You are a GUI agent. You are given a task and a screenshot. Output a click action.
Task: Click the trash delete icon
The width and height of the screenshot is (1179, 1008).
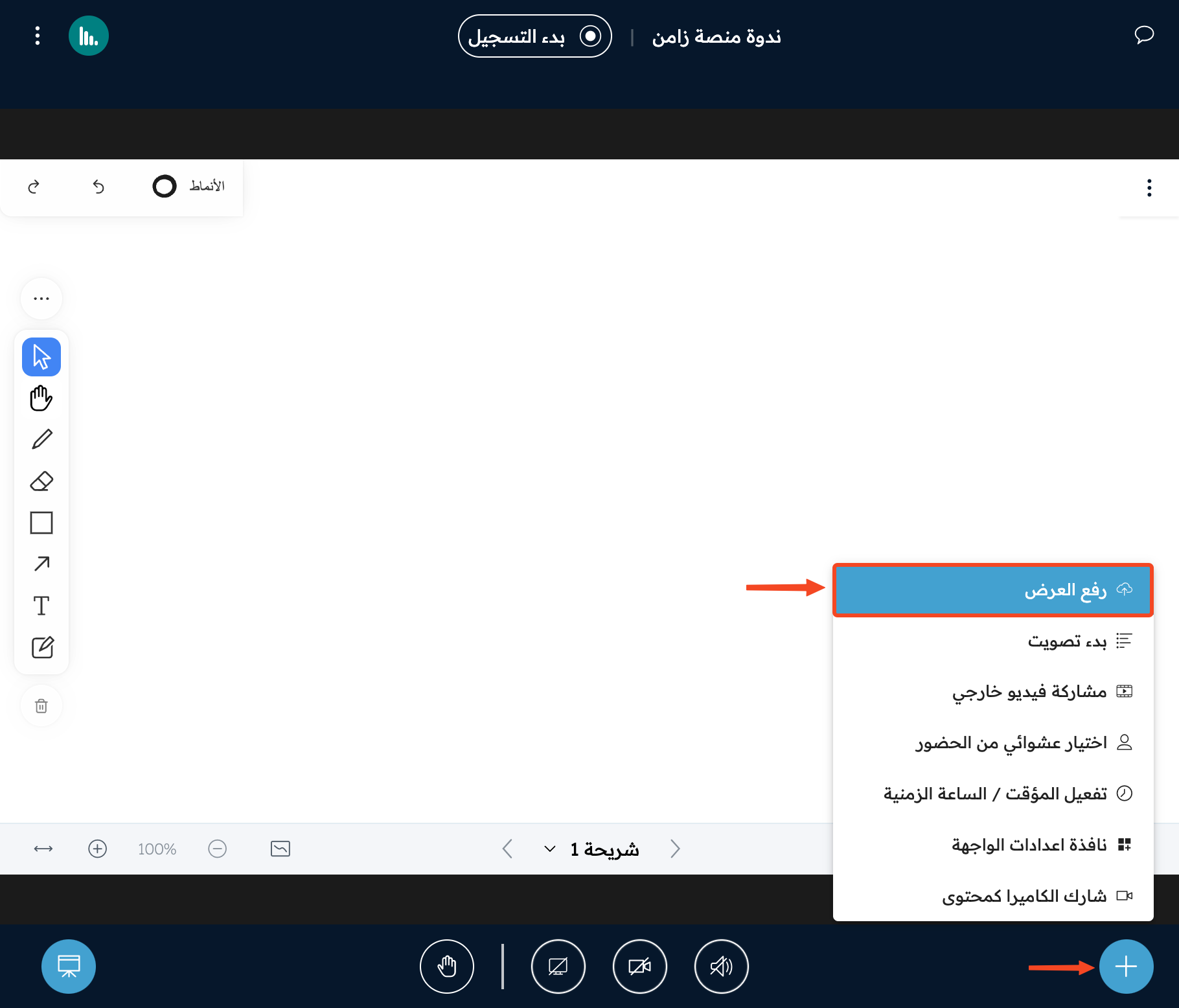(x=41, y=705)
